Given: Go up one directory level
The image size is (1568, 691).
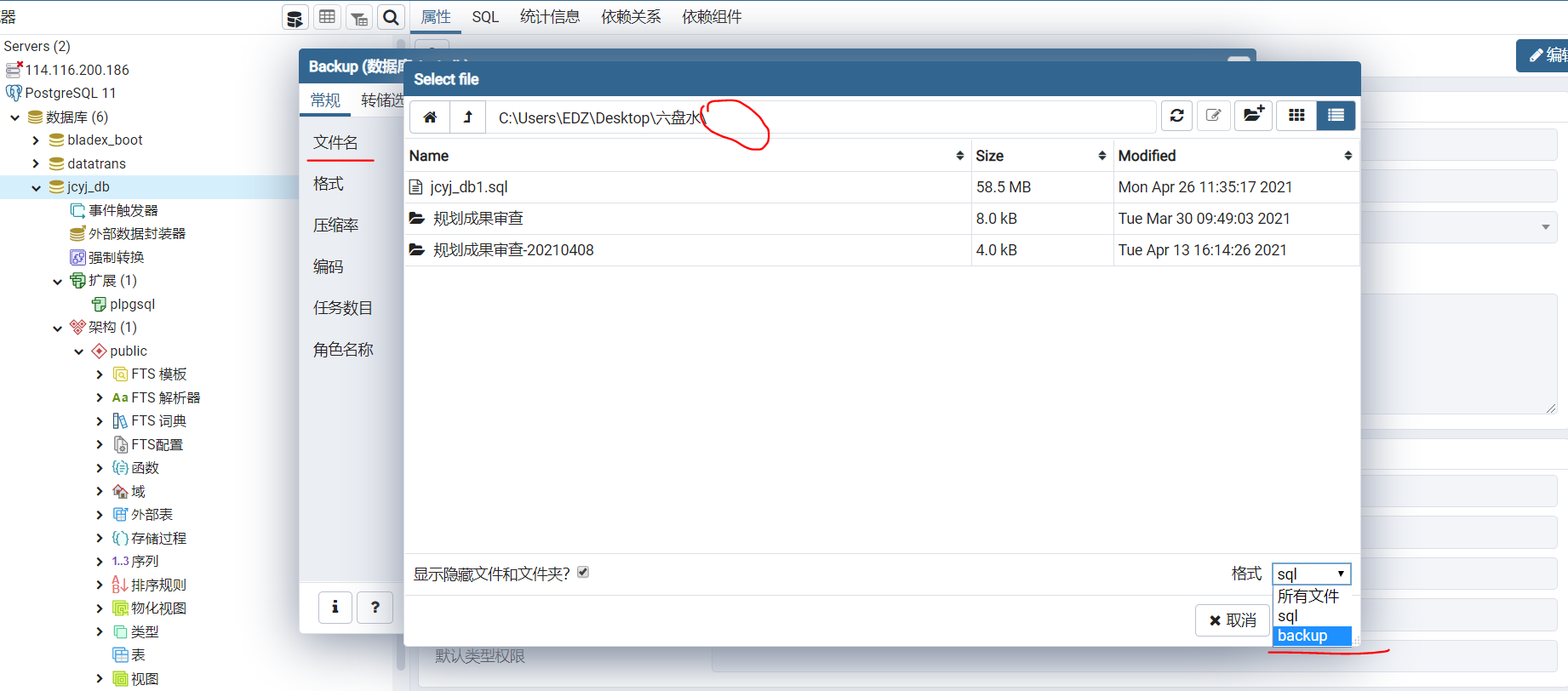Looking at the screenshot, I should (467, 117).
